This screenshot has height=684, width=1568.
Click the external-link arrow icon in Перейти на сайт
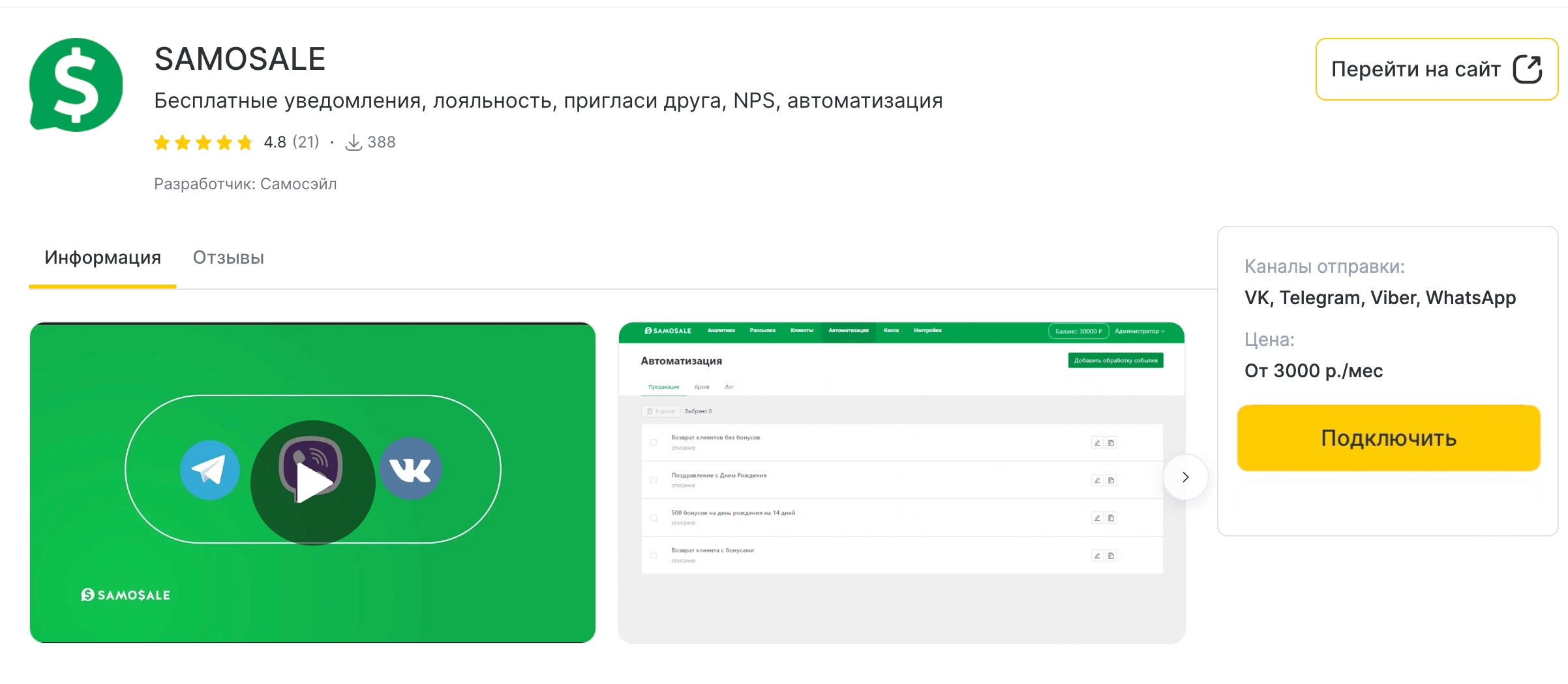point(1527,69)
